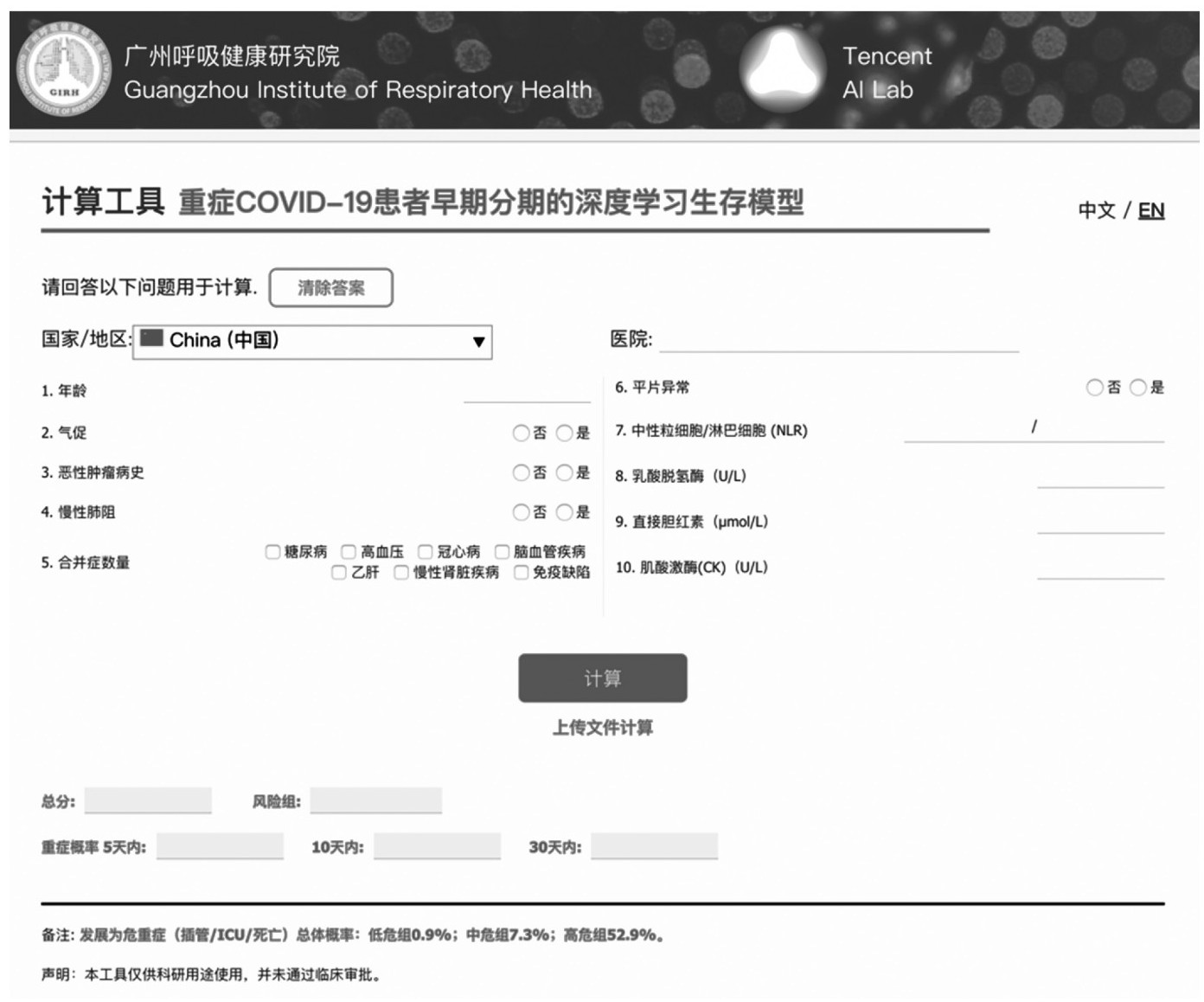Check the 高血压 checkbox
Image resolution: width=1204 pixels, height=1002 pixels.
pyautogui.click(x=349, y=551)
